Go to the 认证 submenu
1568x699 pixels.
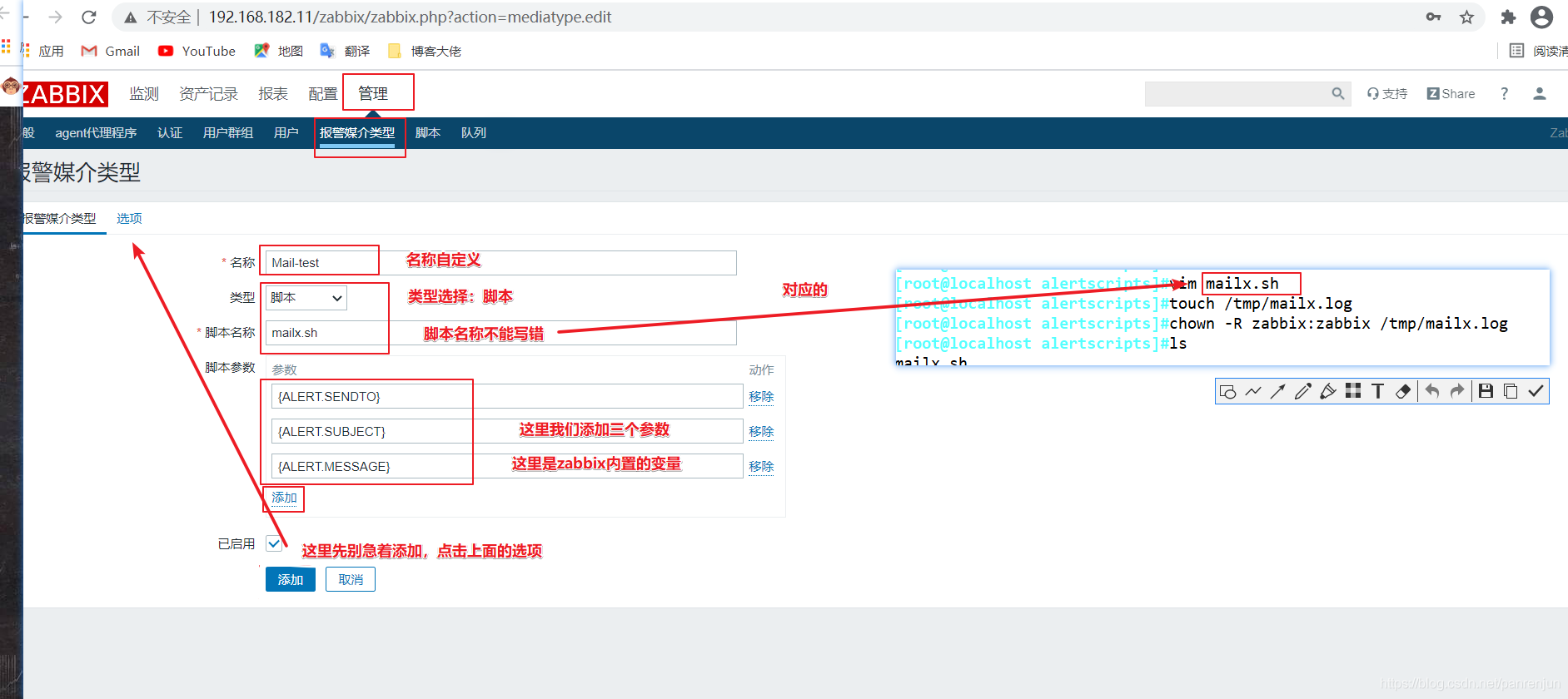click(170, 133)
